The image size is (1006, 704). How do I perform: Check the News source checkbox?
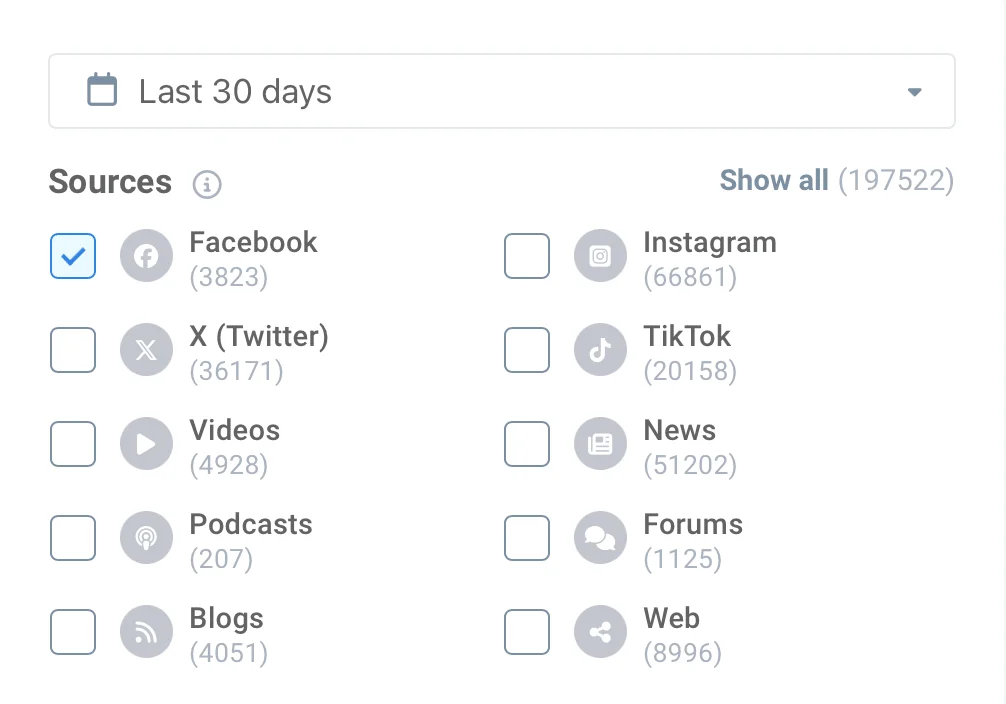[527, 444]
